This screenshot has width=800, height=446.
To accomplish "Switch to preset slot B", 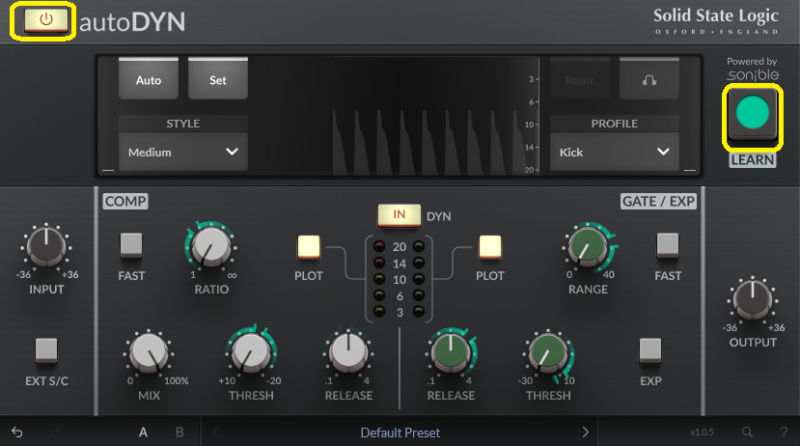I will point(180,432).
